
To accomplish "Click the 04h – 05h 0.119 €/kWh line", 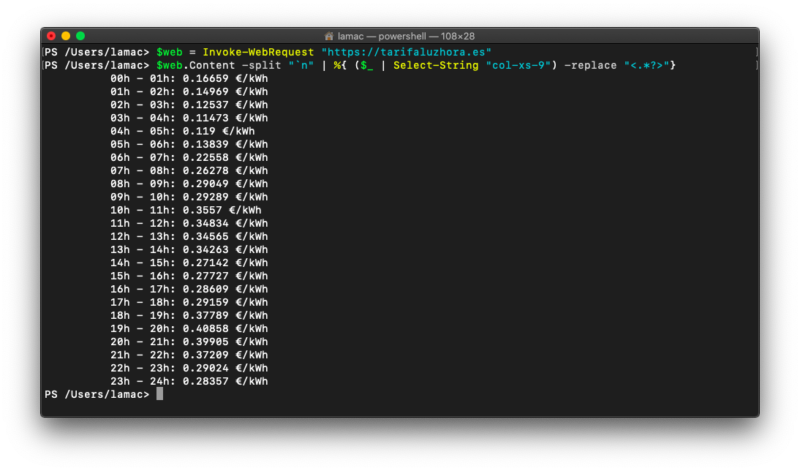I will click(x=182, y=131).
